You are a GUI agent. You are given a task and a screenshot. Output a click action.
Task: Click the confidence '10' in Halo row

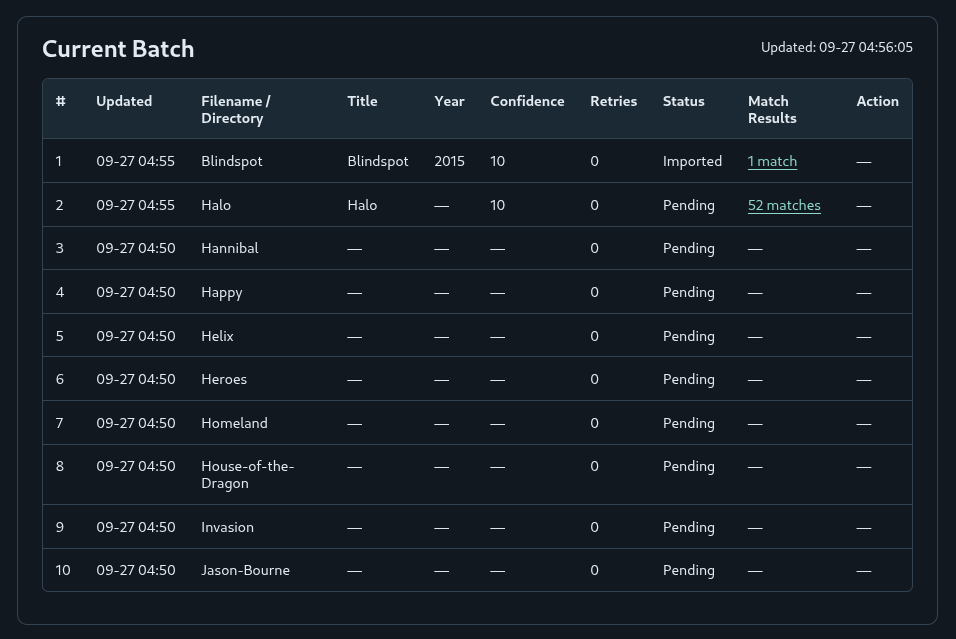[498, 205]
